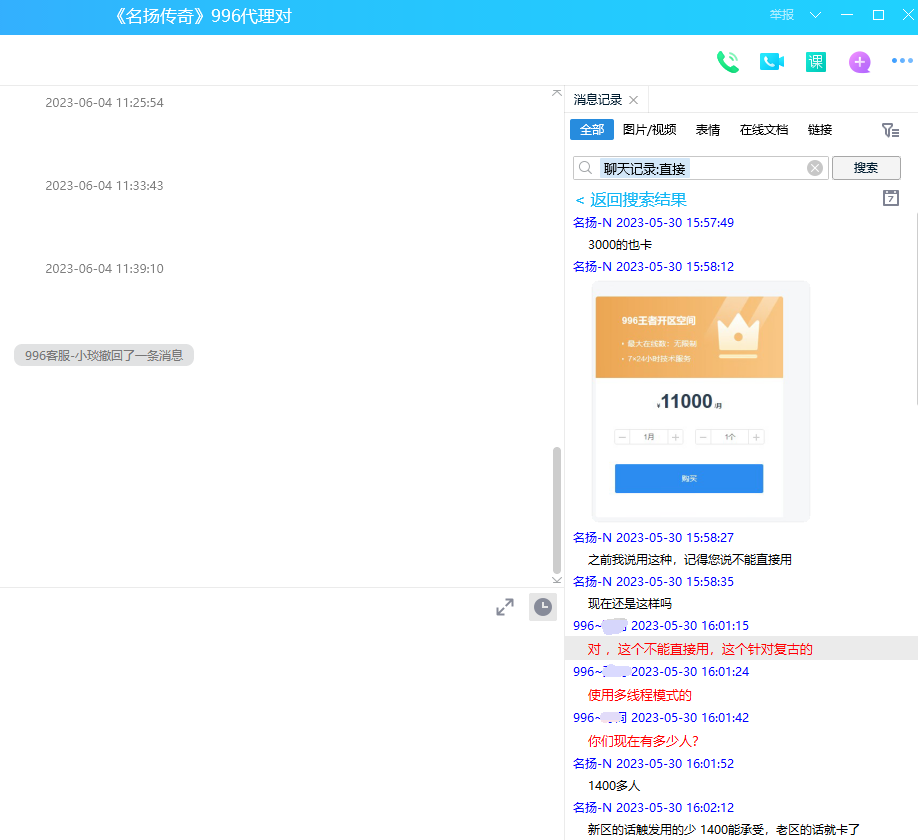The height and width of the screenshot is (840, 918).
Task: Open the calendar date picker icon
Action: pos(890,198)
